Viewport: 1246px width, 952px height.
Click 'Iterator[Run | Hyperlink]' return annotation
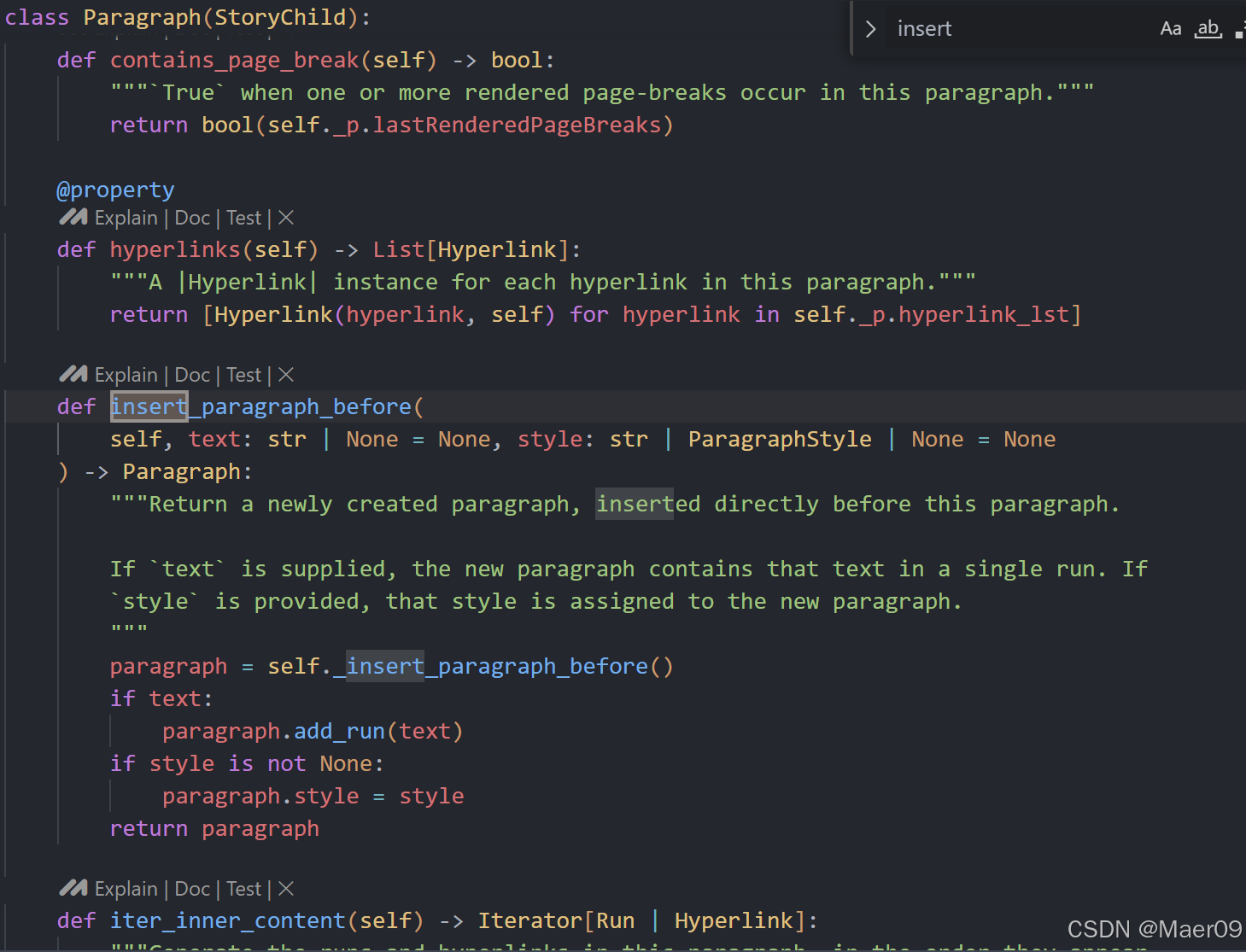(x=641, y=921)
